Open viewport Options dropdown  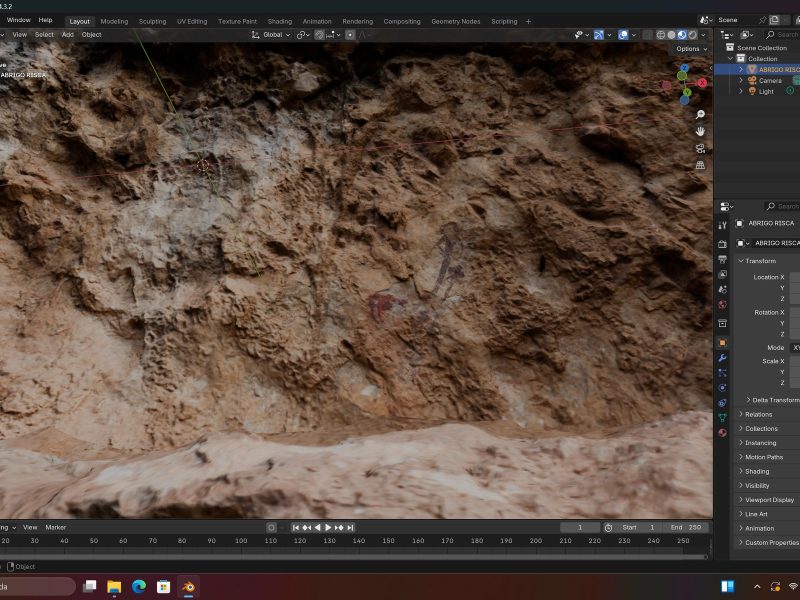[x=691, y=49]
